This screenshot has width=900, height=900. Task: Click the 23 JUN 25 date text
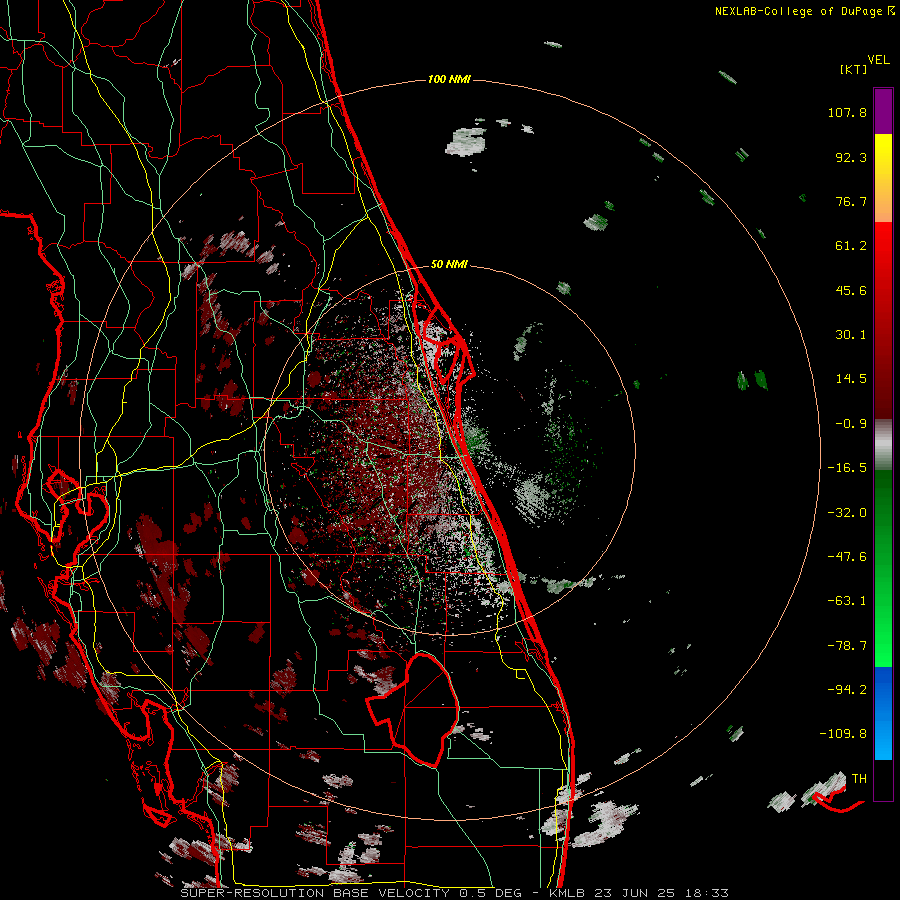click(x=634, y=893)
